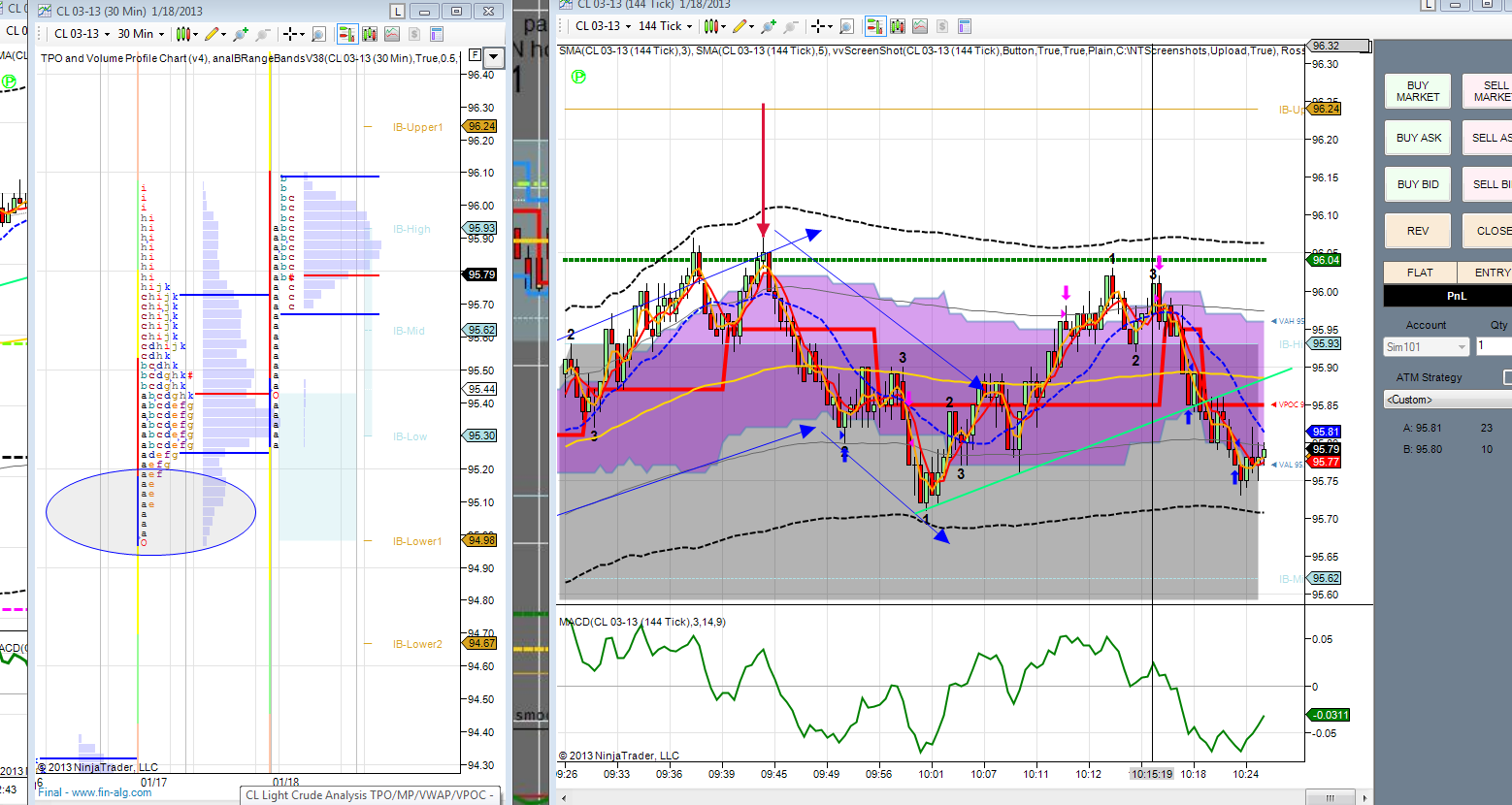Check the ATM Strategy checkbox
Screen dimensions: 1512x805
[1508, 377]
